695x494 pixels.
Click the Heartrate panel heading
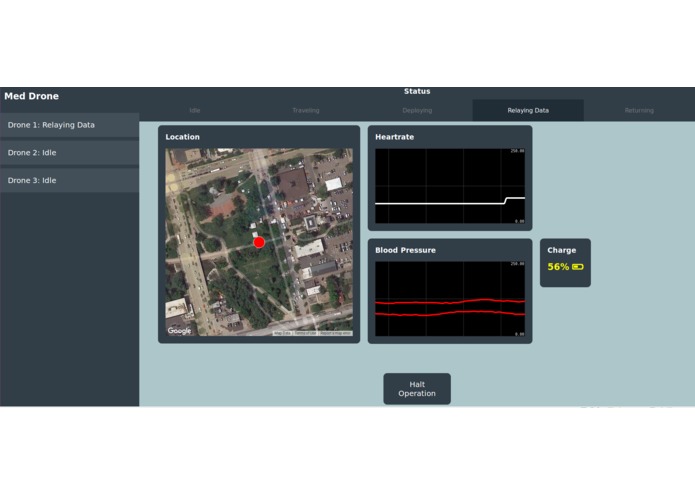[x=394, y=137]
